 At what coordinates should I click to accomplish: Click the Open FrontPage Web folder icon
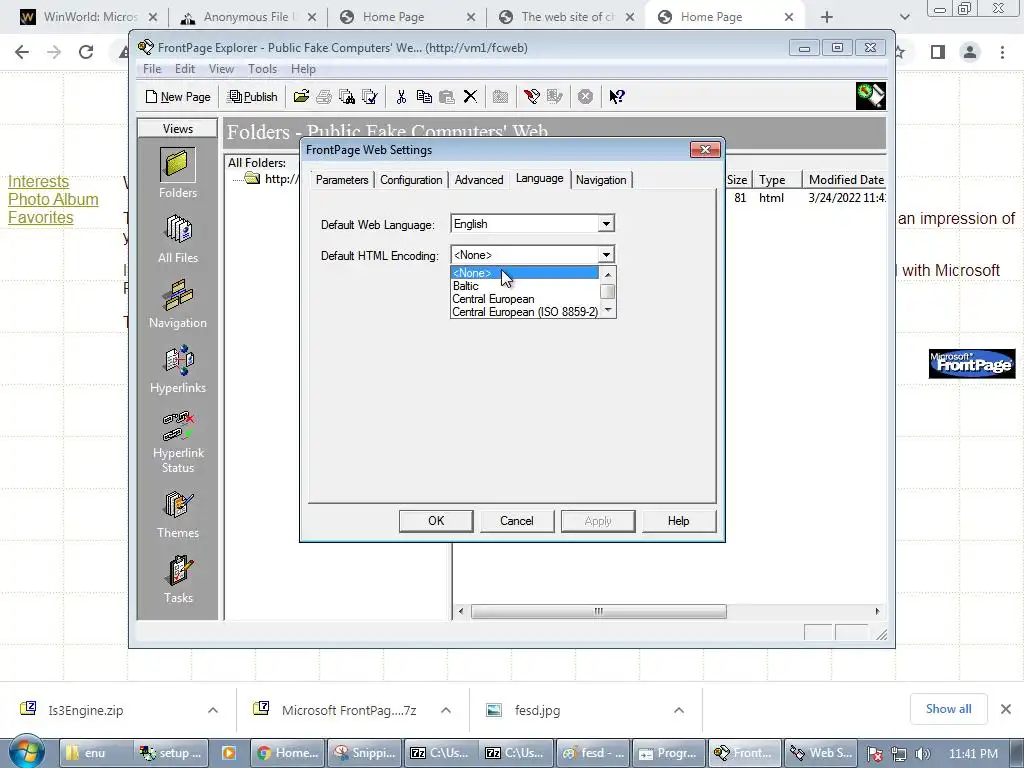coord(301,97)
